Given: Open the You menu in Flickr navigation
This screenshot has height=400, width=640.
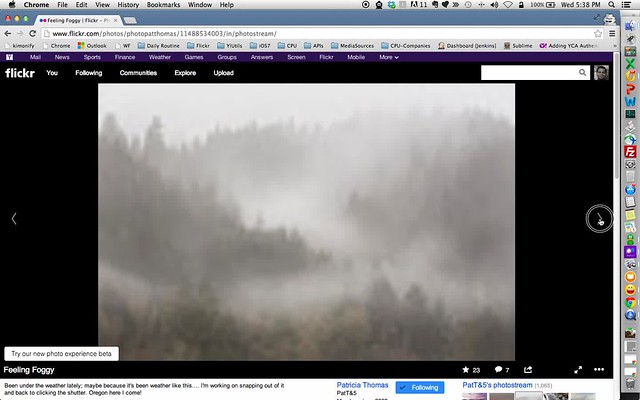Looking at the screenshot, I should coord(52,73).
